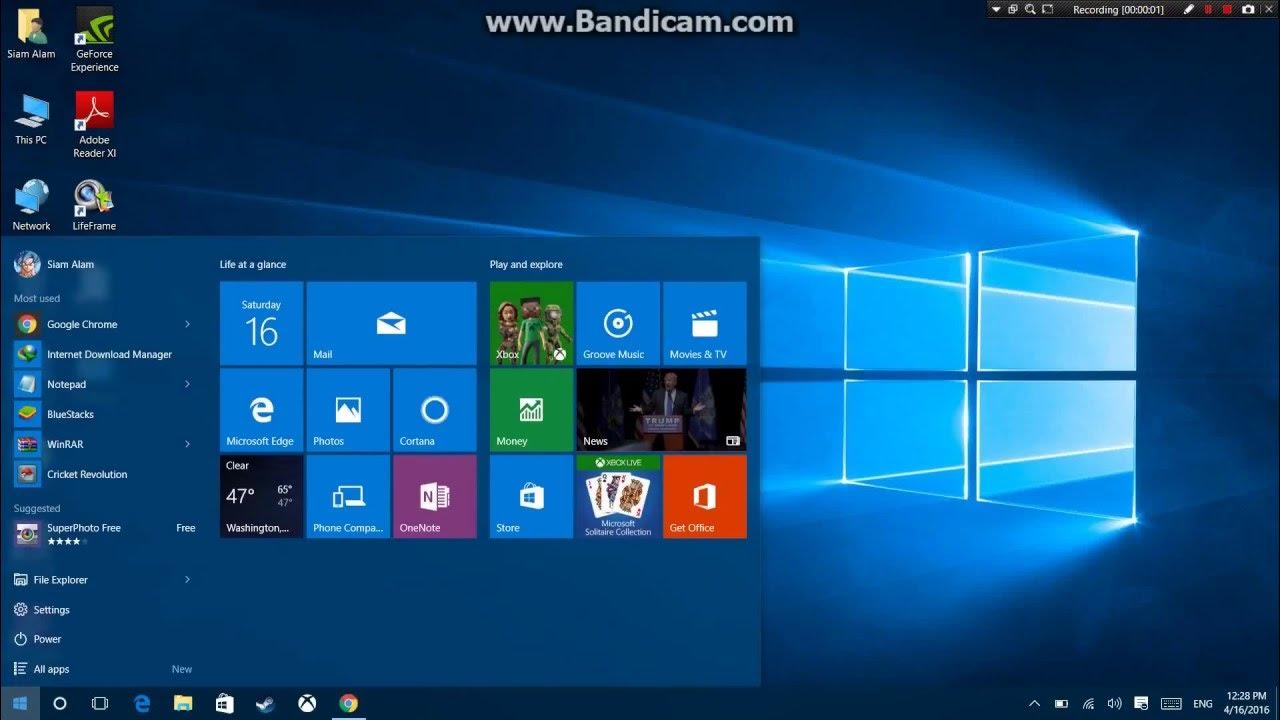Image resolution: width=1280 pixels, height=720 pixels.
Task: Open Chrome from the taskbar
Action: tap(348, 703)
